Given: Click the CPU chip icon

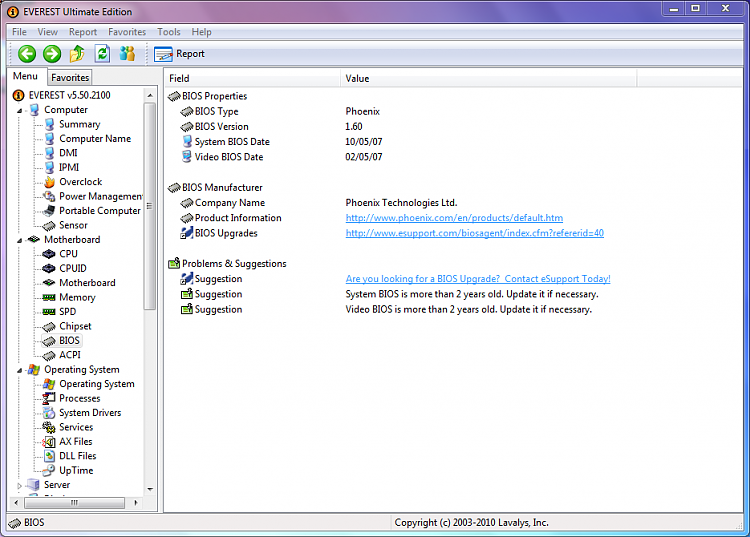Looking at the screenshot, I should click(49, 254).
